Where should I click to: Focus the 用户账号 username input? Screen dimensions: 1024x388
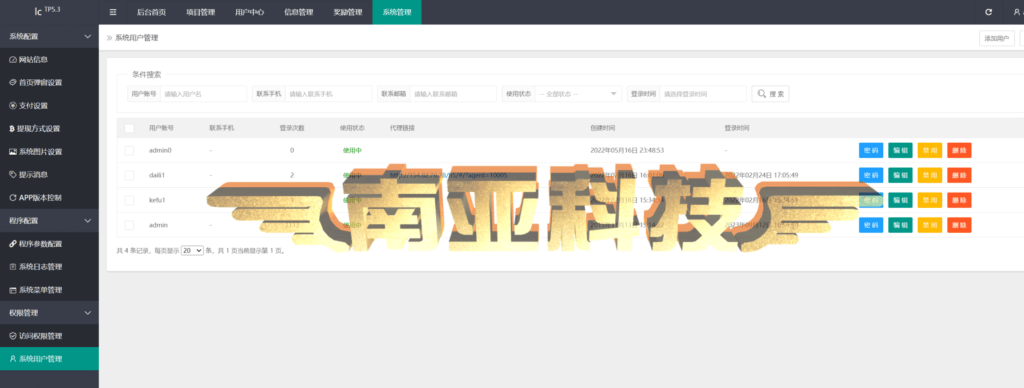click(204, 94)
